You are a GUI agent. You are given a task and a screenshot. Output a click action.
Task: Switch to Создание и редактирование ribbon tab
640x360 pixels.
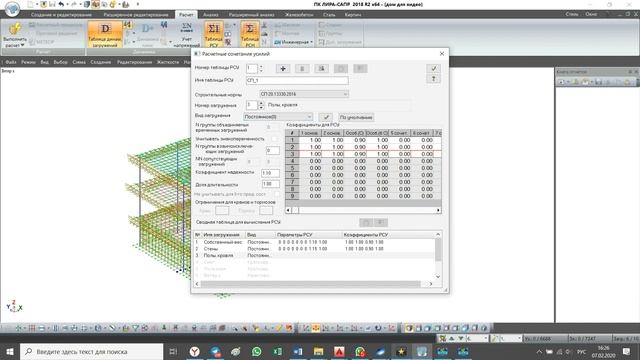(x=62, y=15)
